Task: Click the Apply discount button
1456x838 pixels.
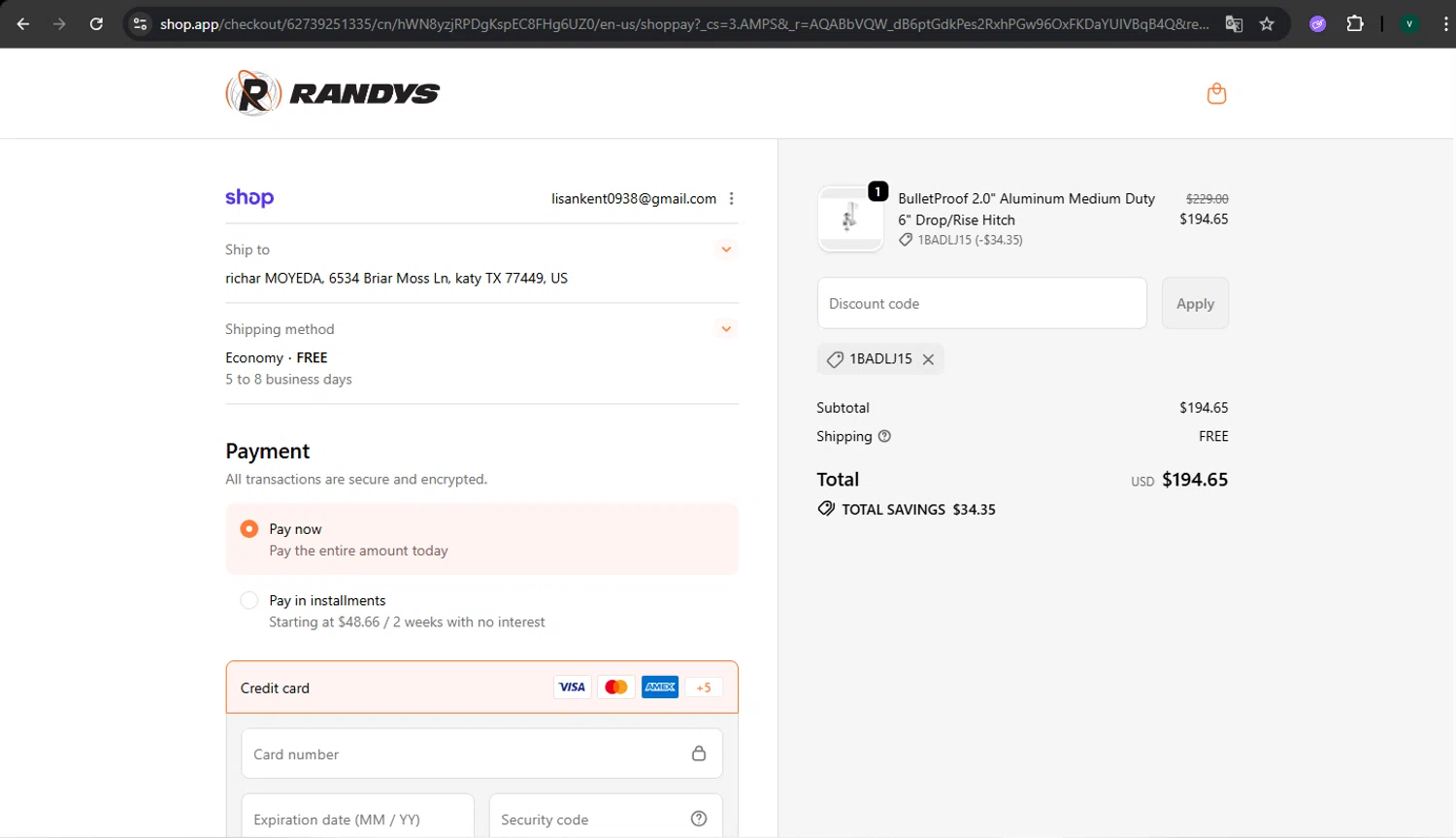Action: pos(1195,303)
